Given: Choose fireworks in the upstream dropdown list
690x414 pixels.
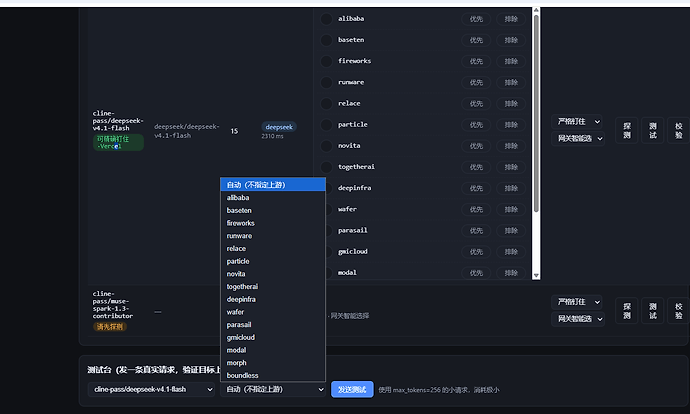Looking at the screenshot, I should (x=273, y=223).
